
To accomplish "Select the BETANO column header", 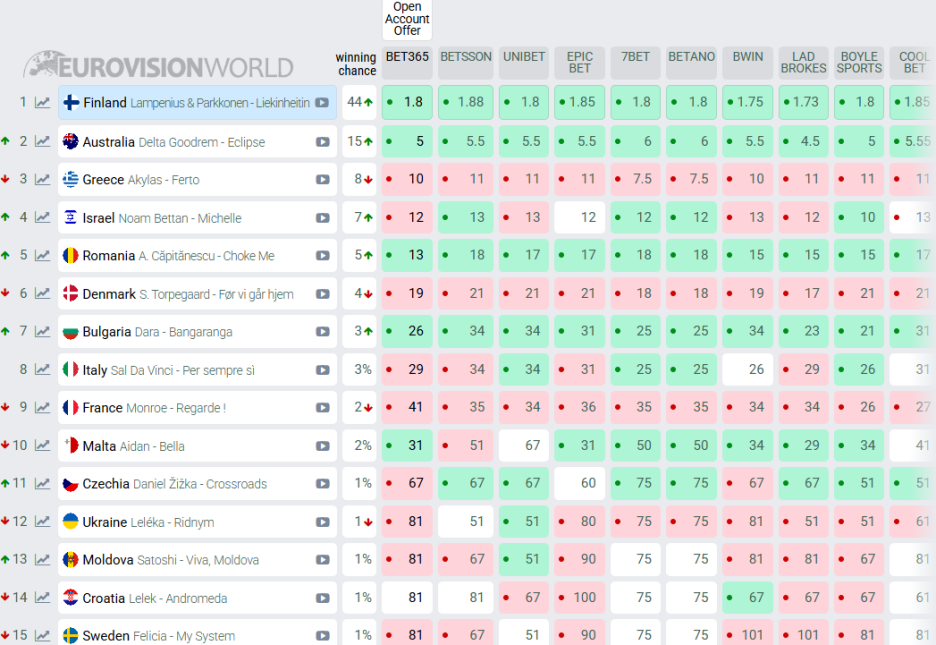I will tap(691, 63).
